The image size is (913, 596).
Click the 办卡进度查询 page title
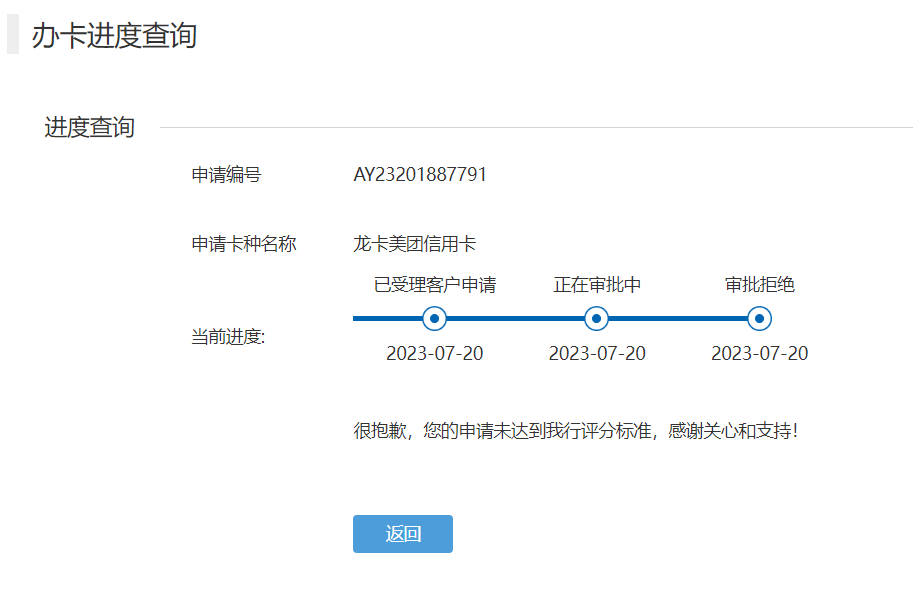(114, 35)
